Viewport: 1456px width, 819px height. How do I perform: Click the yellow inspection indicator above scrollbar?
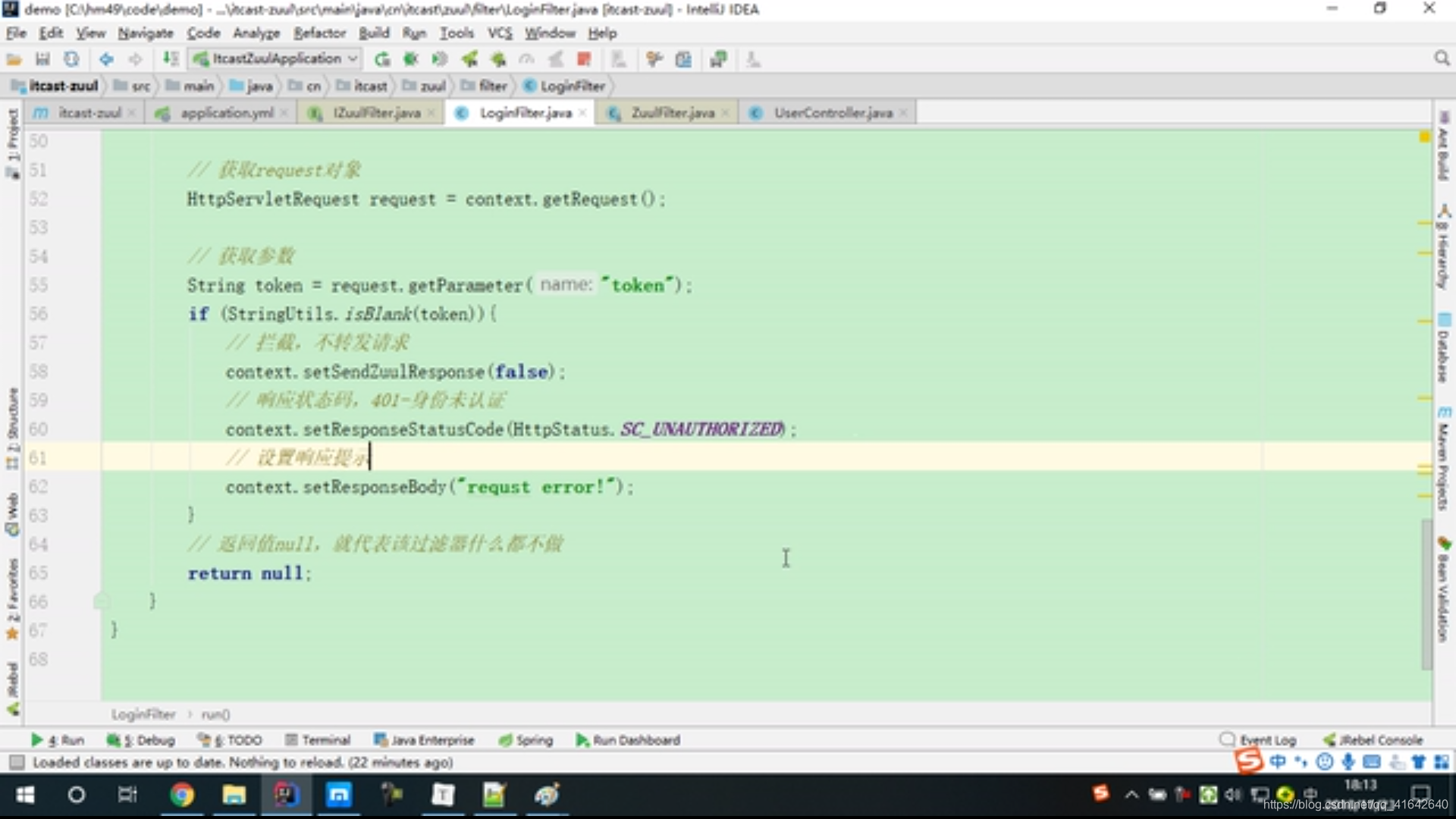1424,137
